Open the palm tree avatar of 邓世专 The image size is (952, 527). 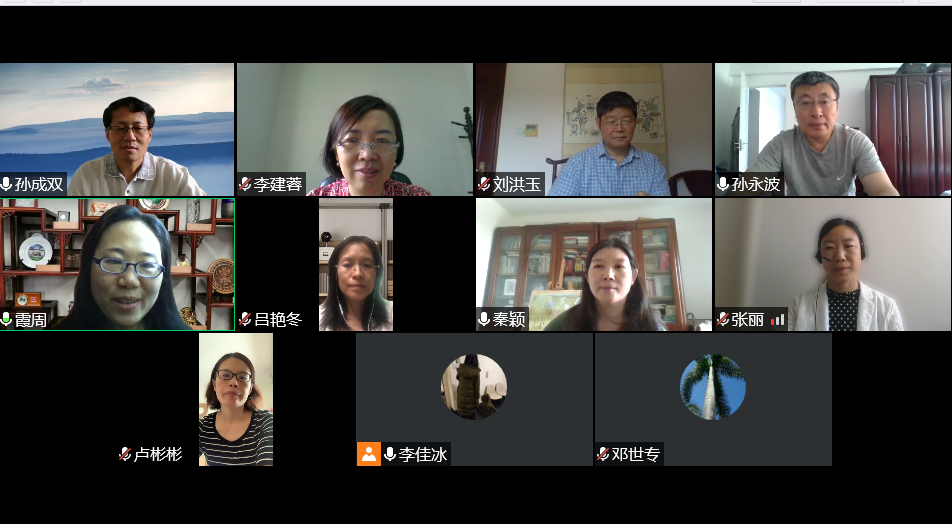[712, 387]
